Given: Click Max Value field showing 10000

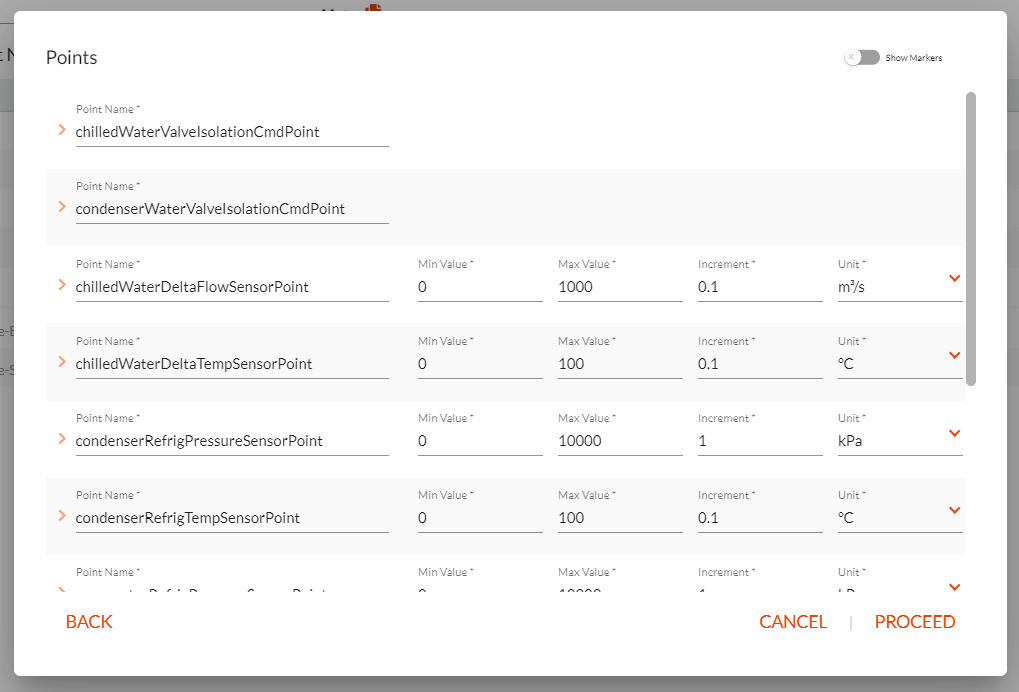Looking at the screenshot, I should coord(620,441).
